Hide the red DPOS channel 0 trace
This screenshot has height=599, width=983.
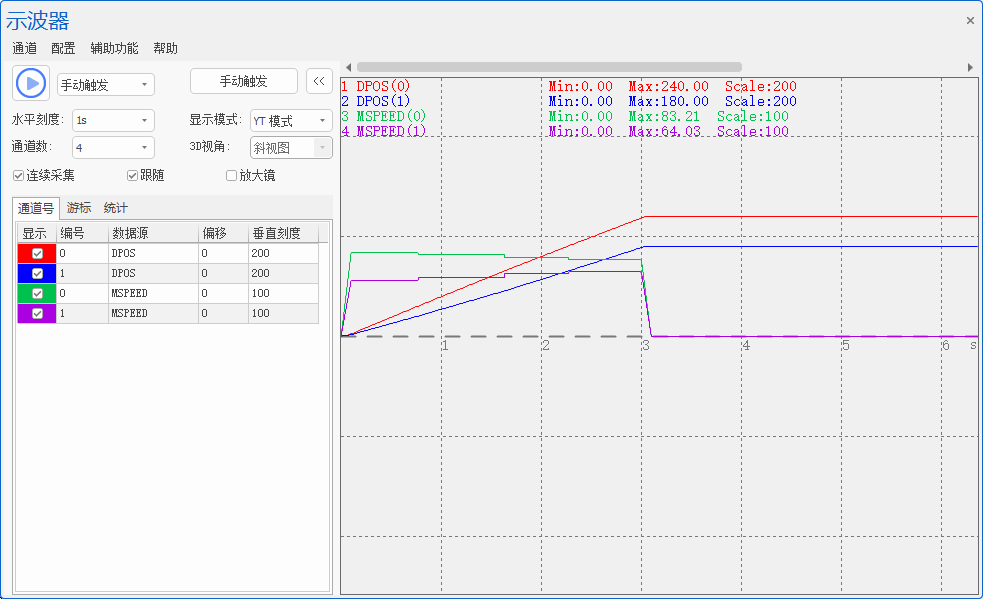[38, 253]
